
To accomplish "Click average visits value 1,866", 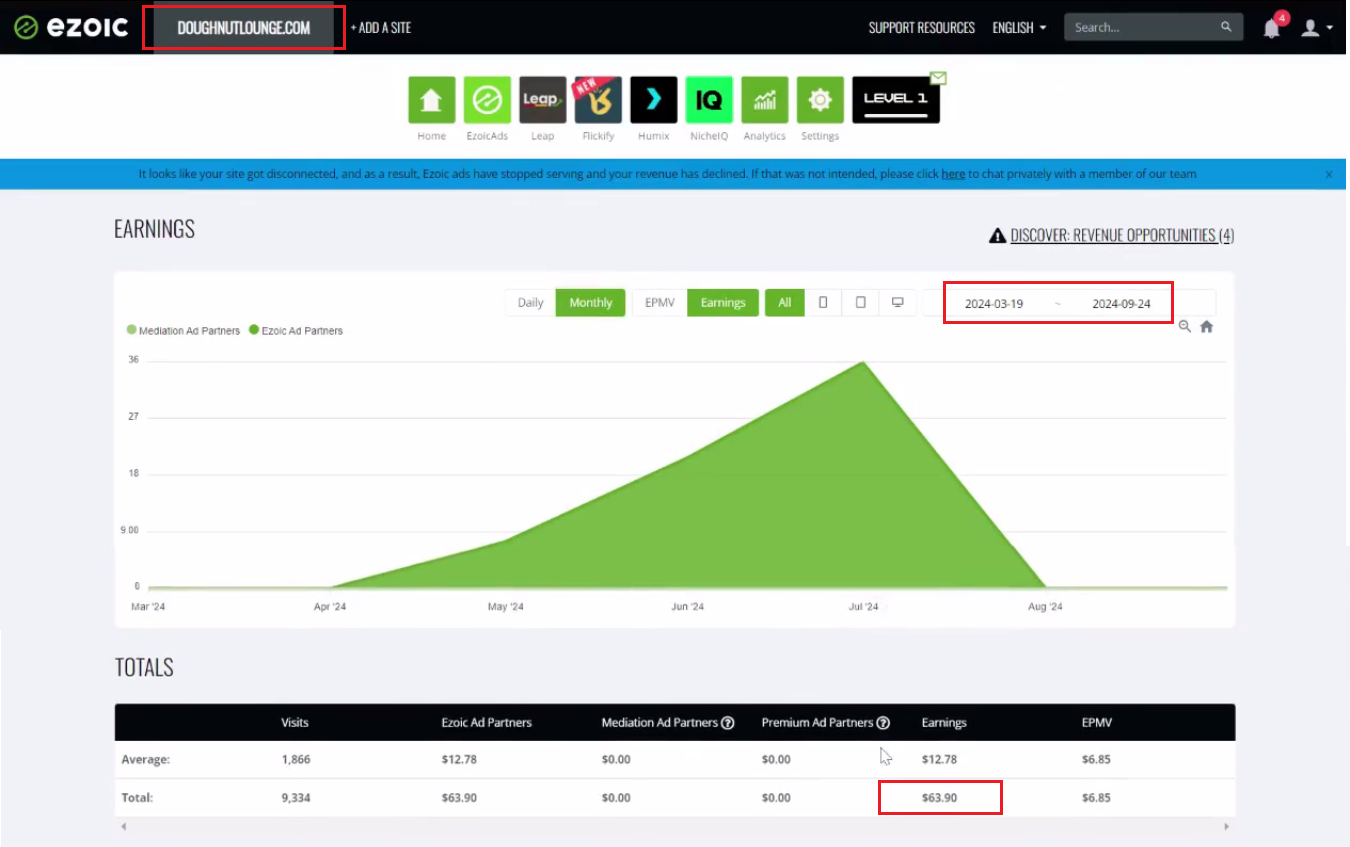I will point(296,759).
